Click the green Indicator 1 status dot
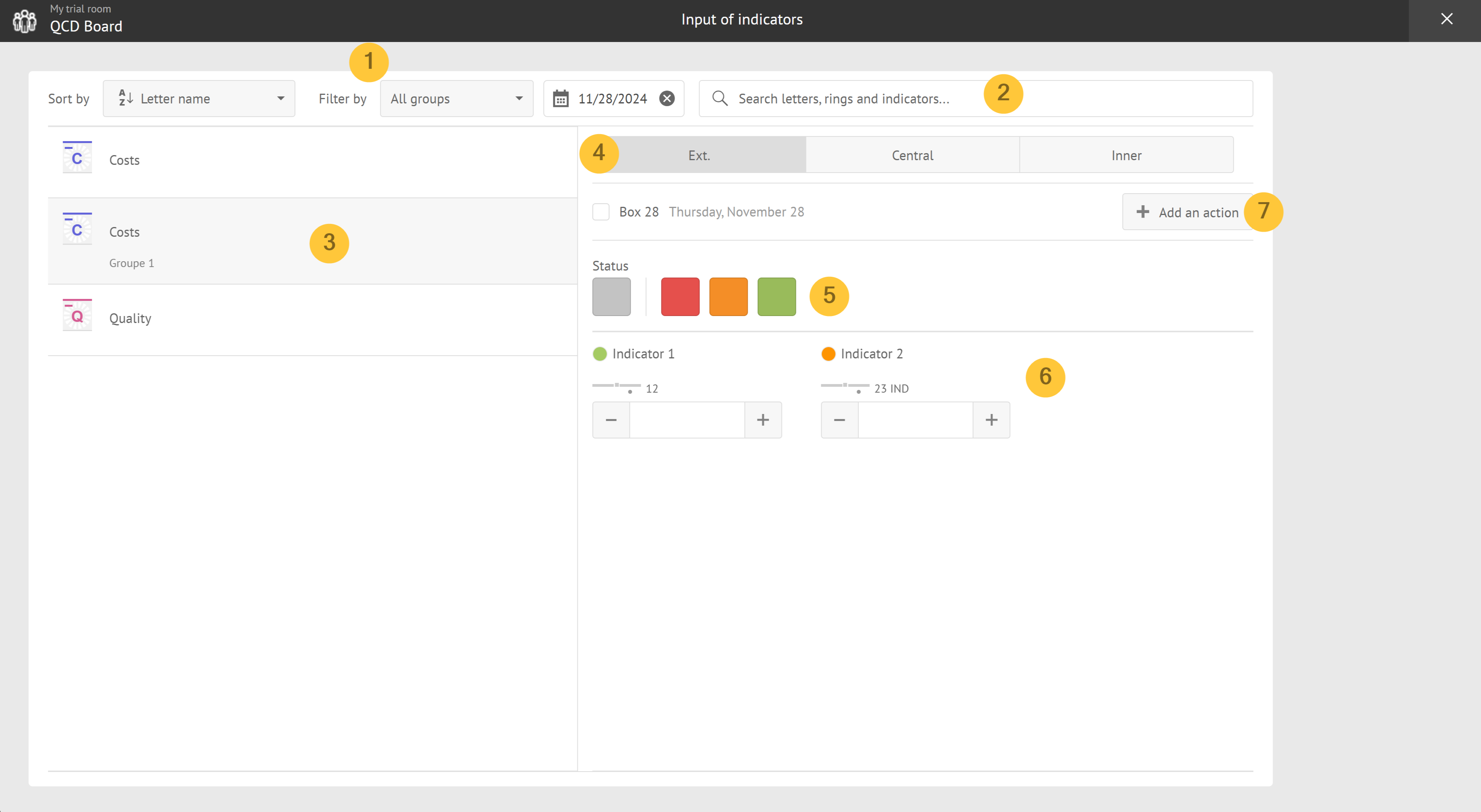Image resolution: width=1481 pixels, height=812 pixels. click(x=600, y=354)
